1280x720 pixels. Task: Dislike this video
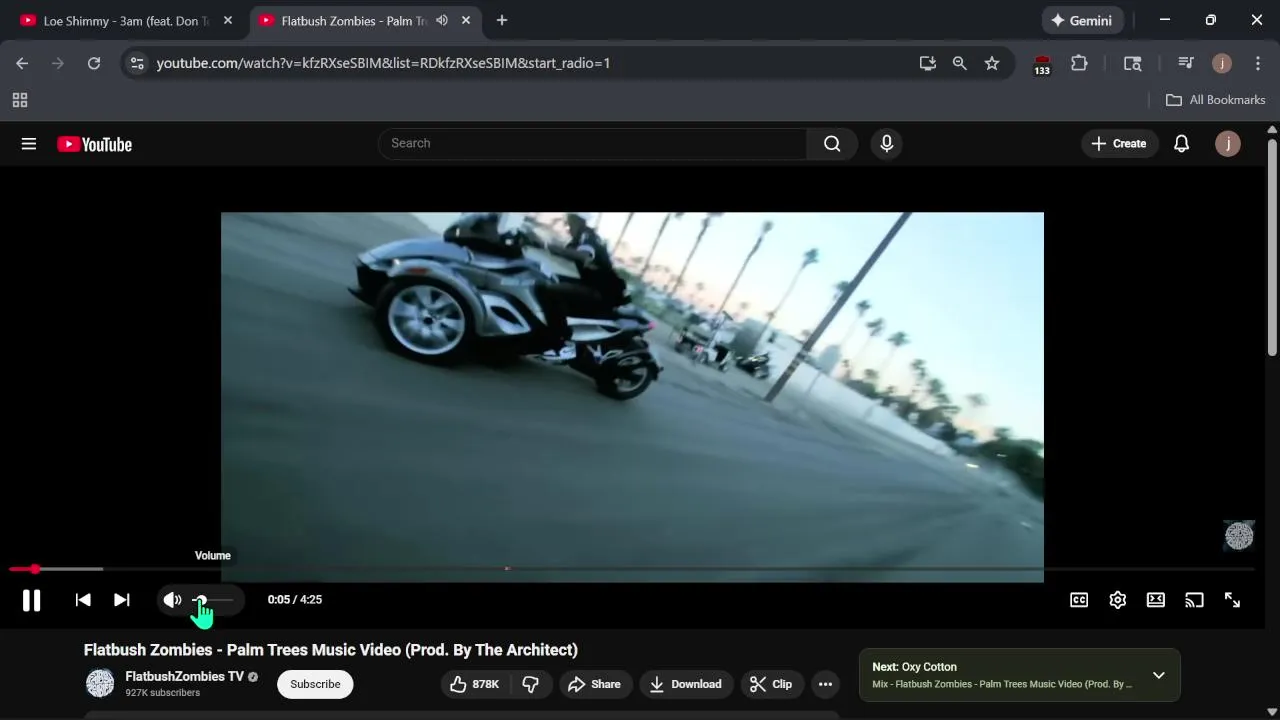coord(531,684)
